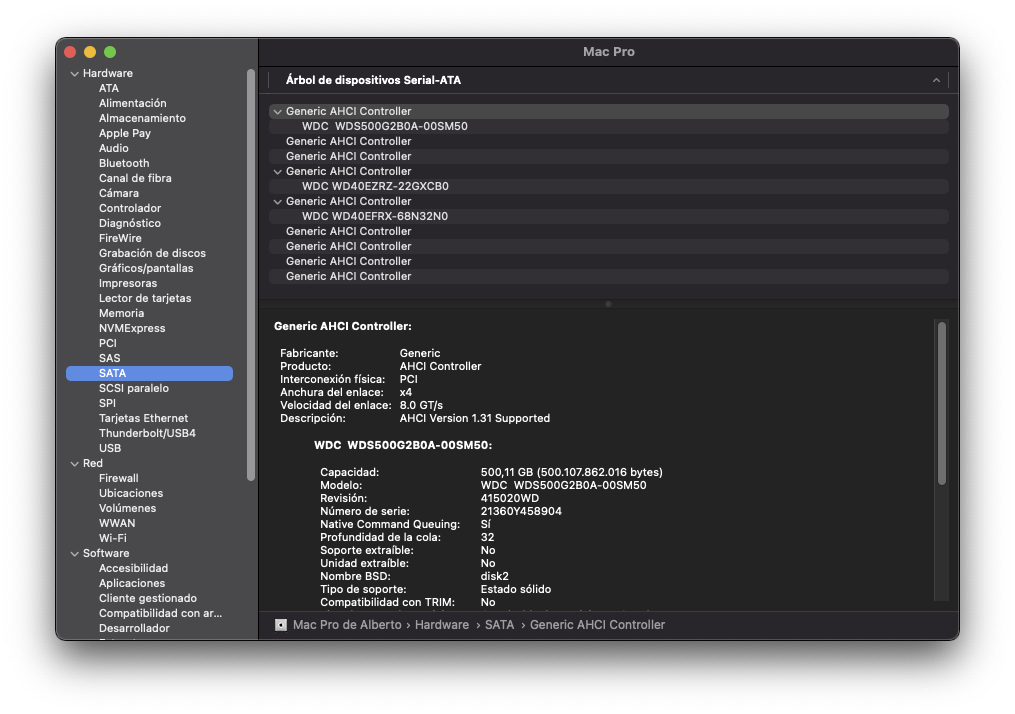Click the green zoom window button
Viewport: 1015px width, 714px height.
click(x=110, y=52)
